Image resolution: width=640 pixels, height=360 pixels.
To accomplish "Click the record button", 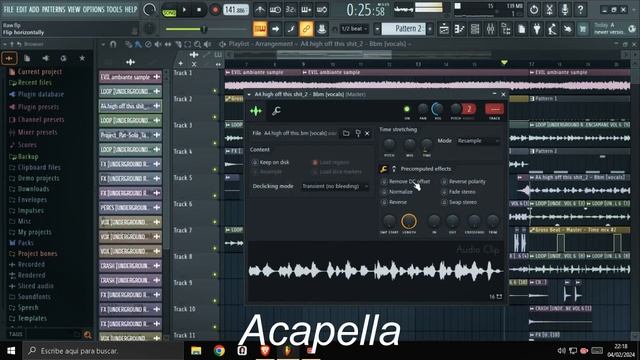I will [x=215, y=10].
